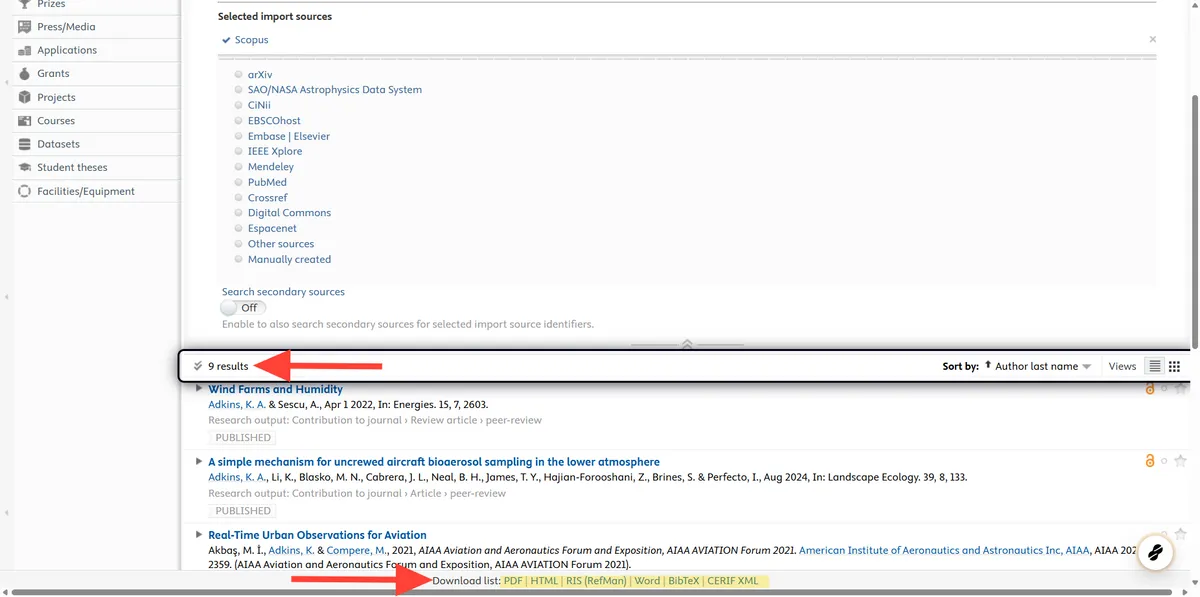The image size is (1200, 597).
Task: Open author link Compere, M.
Action: tap(356, 550)
